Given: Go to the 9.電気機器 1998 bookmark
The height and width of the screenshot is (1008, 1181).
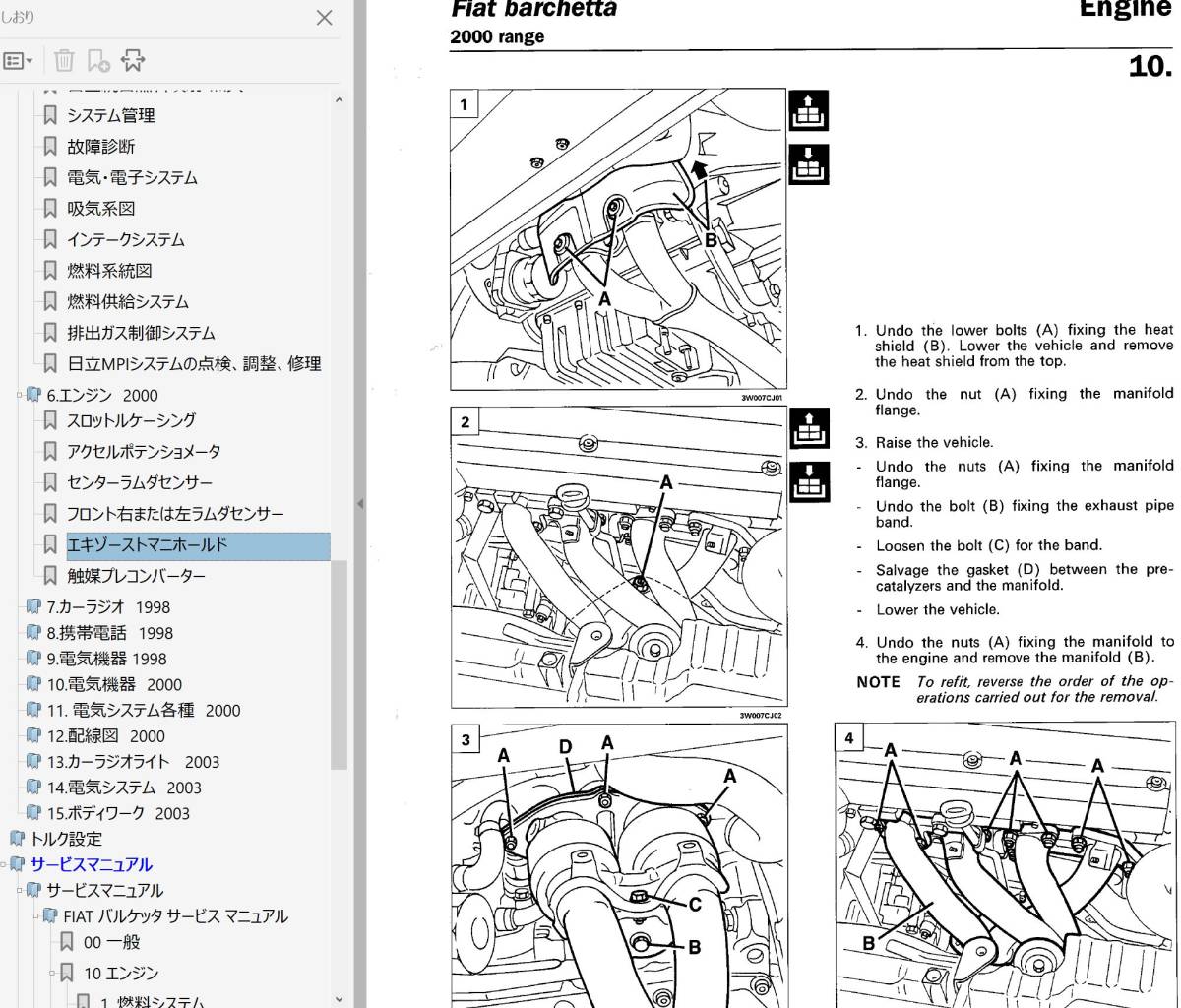Looking at the screenshot, I should [x=106, y=660].
